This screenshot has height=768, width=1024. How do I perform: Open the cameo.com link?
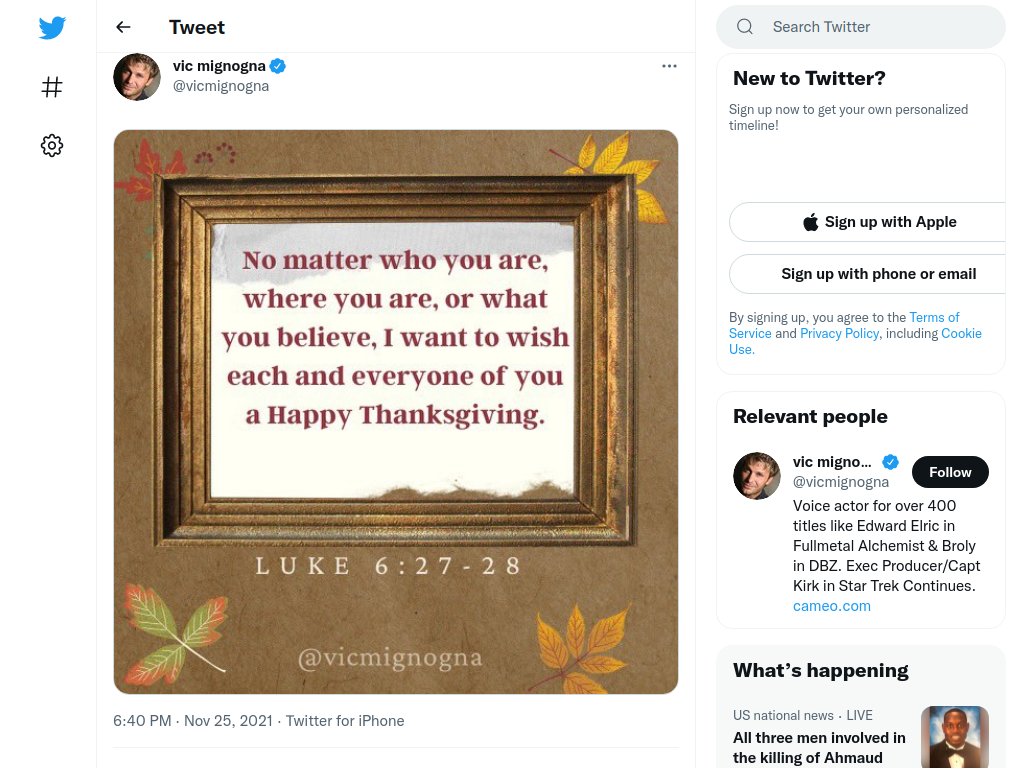click(831, 606)
